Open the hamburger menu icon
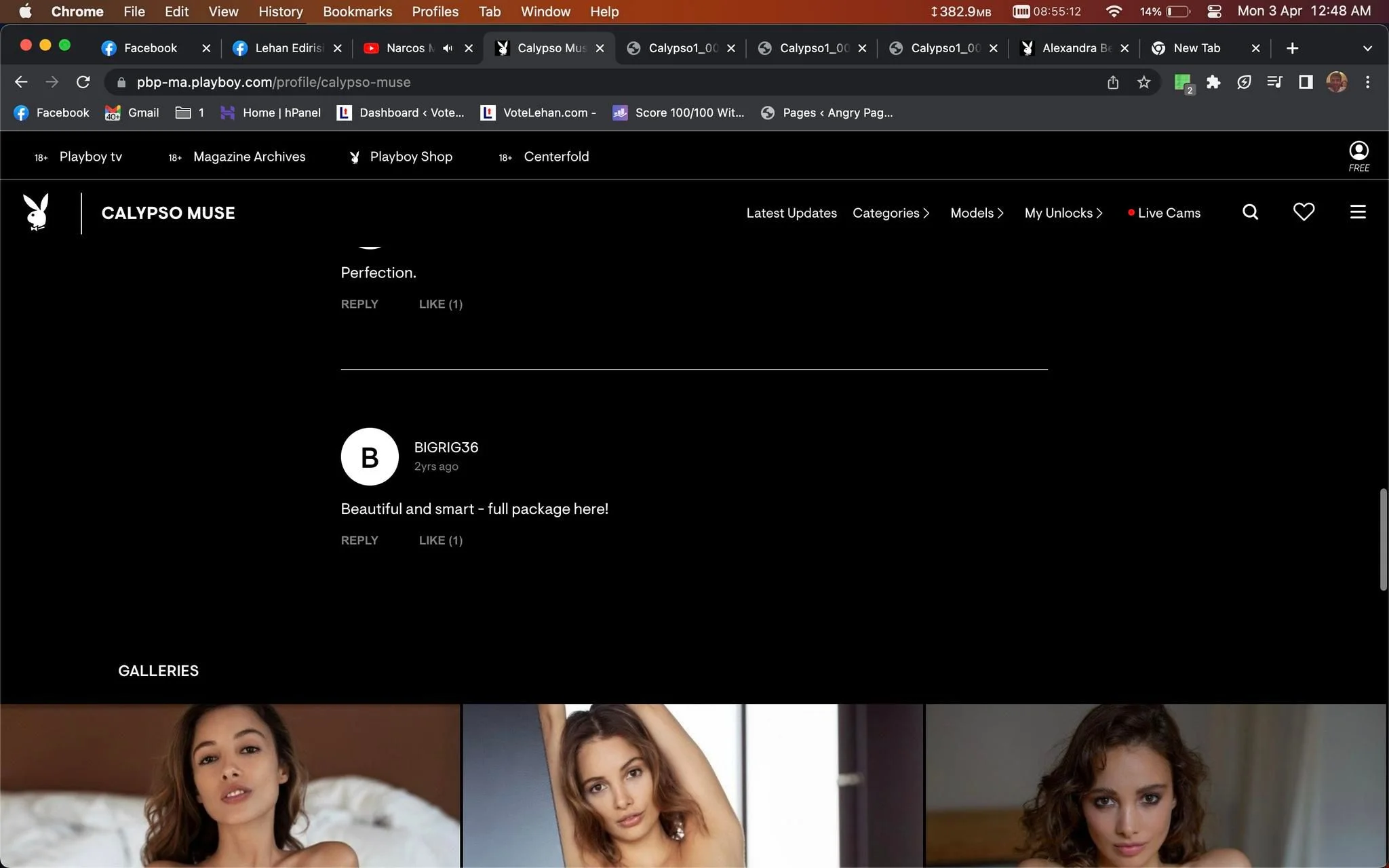Image resolution: width=1389 pixels, height=868 pixels. (x=1358, y=212)
